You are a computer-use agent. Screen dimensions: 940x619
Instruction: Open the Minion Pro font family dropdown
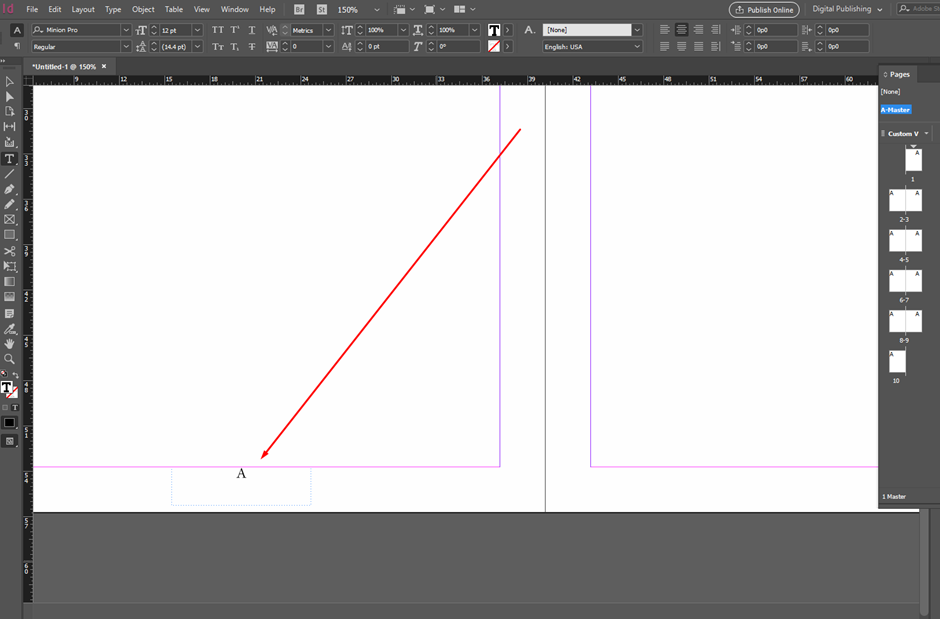click(x=126, y=30)
